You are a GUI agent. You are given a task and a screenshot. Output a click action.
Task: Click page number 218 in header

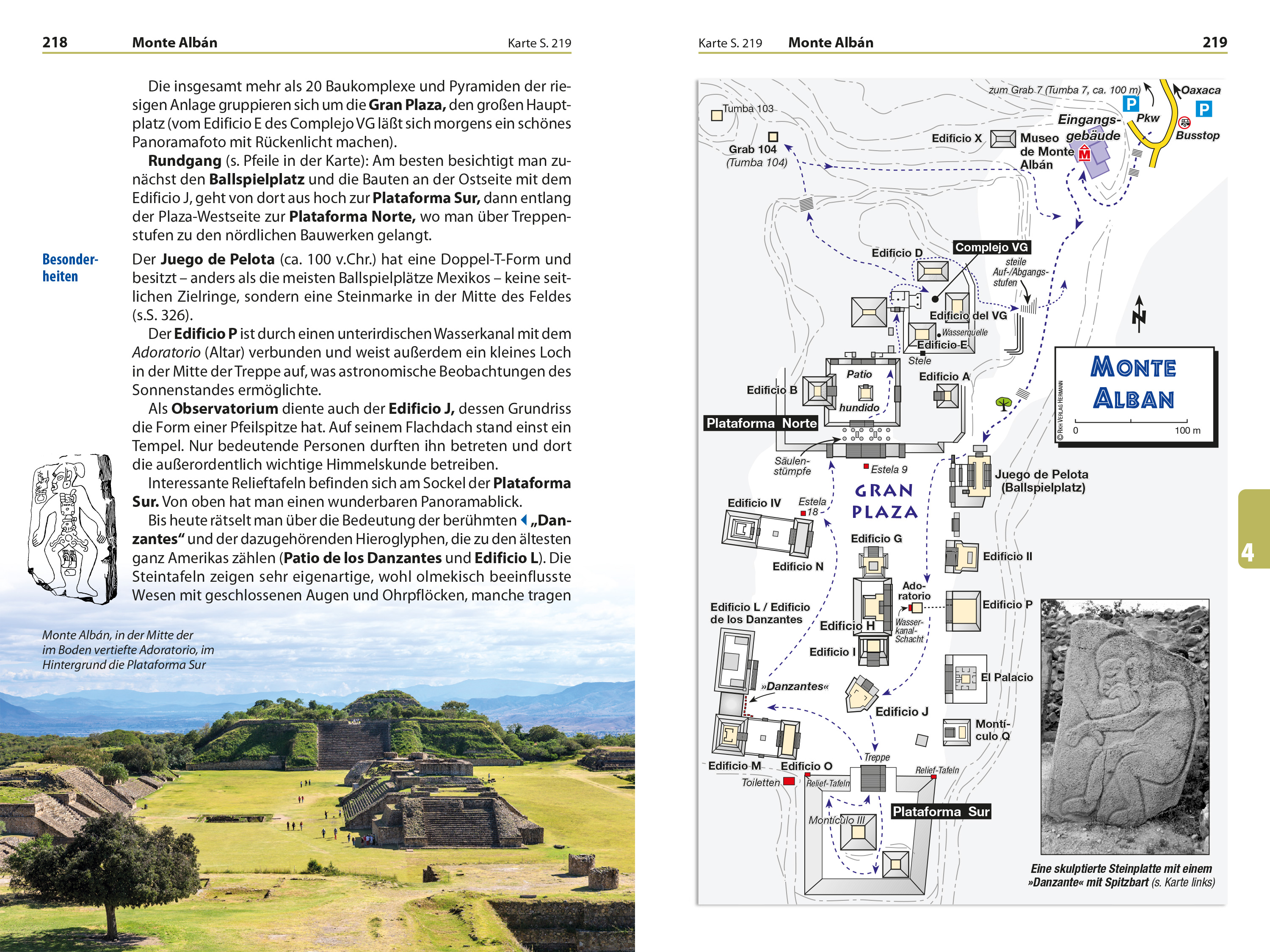(55, 42)
